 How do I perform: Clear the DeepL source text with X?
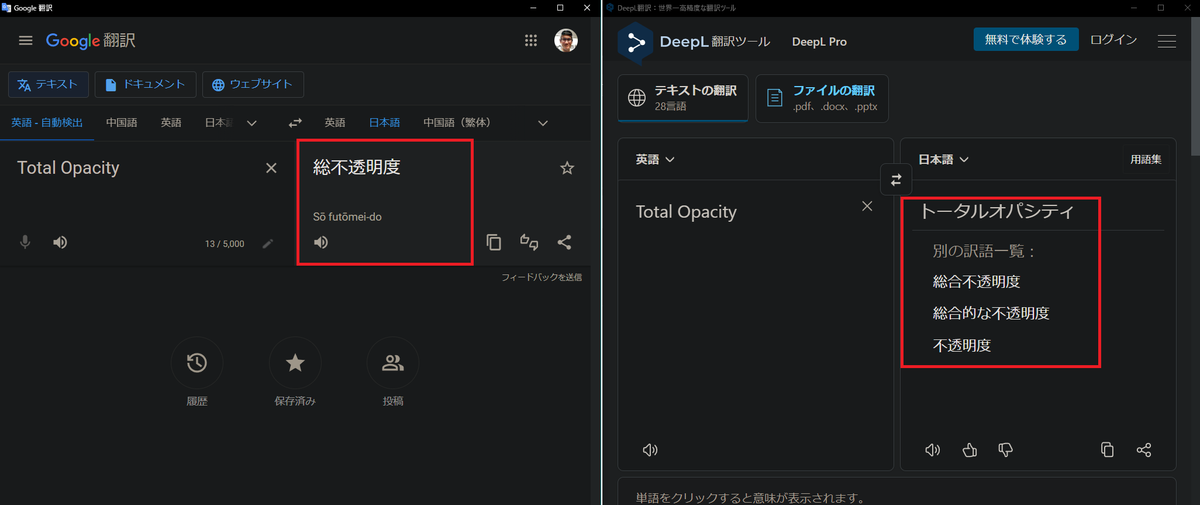point(867,206)
